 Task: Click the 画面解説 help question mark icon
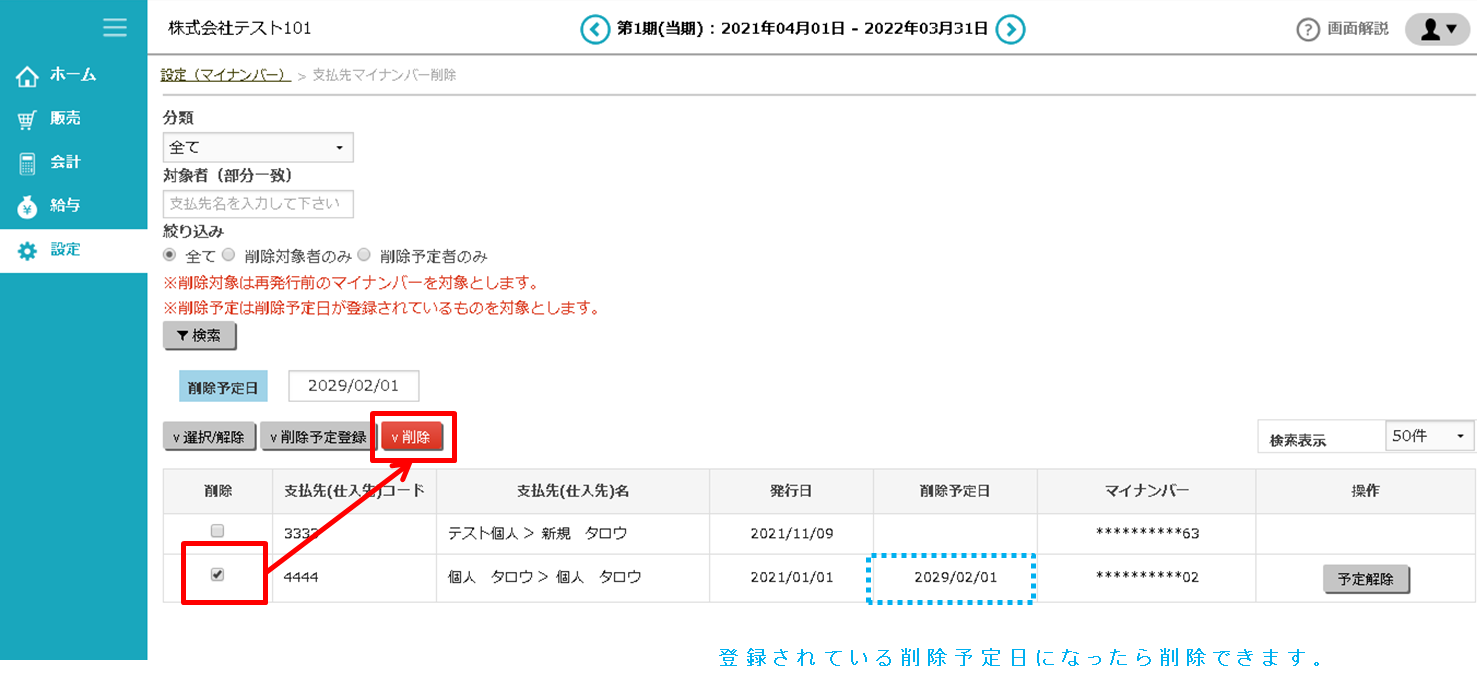point(1308,30)
